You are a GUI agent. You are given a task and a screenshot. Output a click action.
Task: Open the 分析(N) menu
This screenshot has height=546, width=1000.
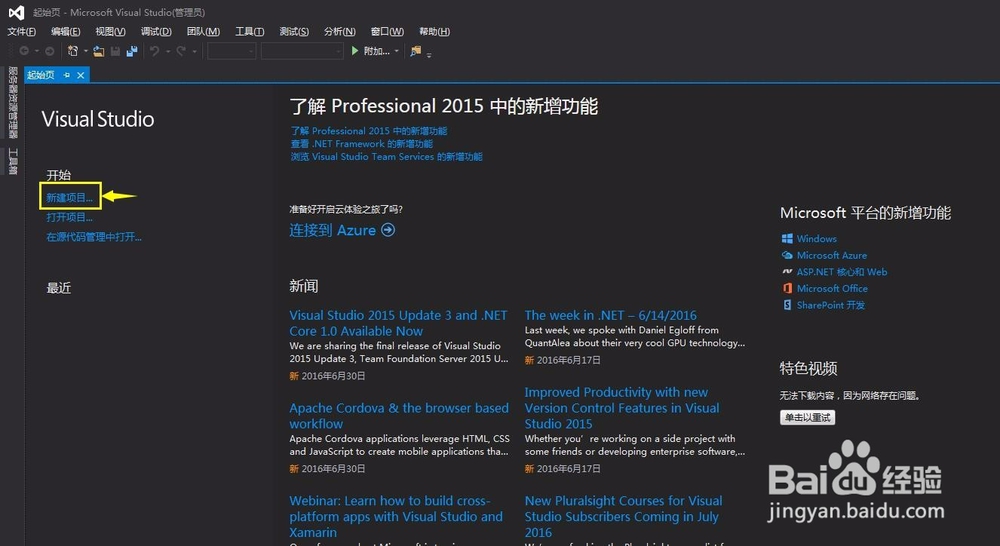pyautogui.click(x=339, y=31)
